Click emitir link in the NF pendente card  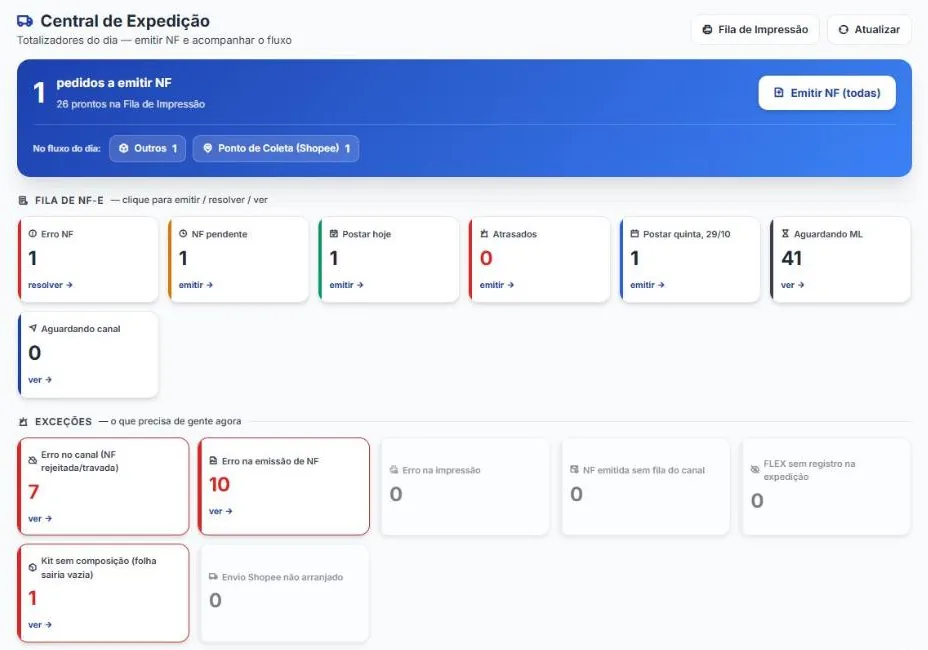[x=196, y=285]
